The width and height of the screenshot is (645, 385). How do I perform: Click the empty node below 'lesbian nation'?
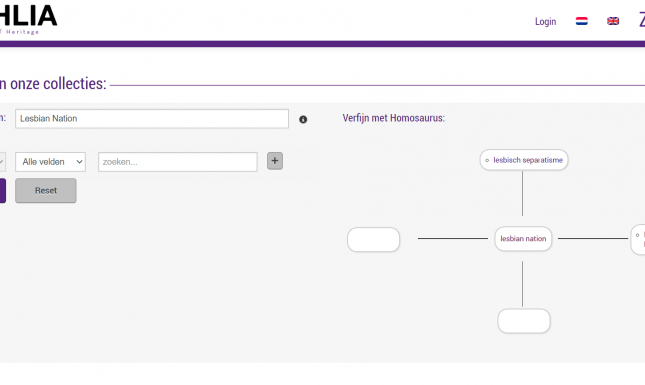tap(524, 321)
